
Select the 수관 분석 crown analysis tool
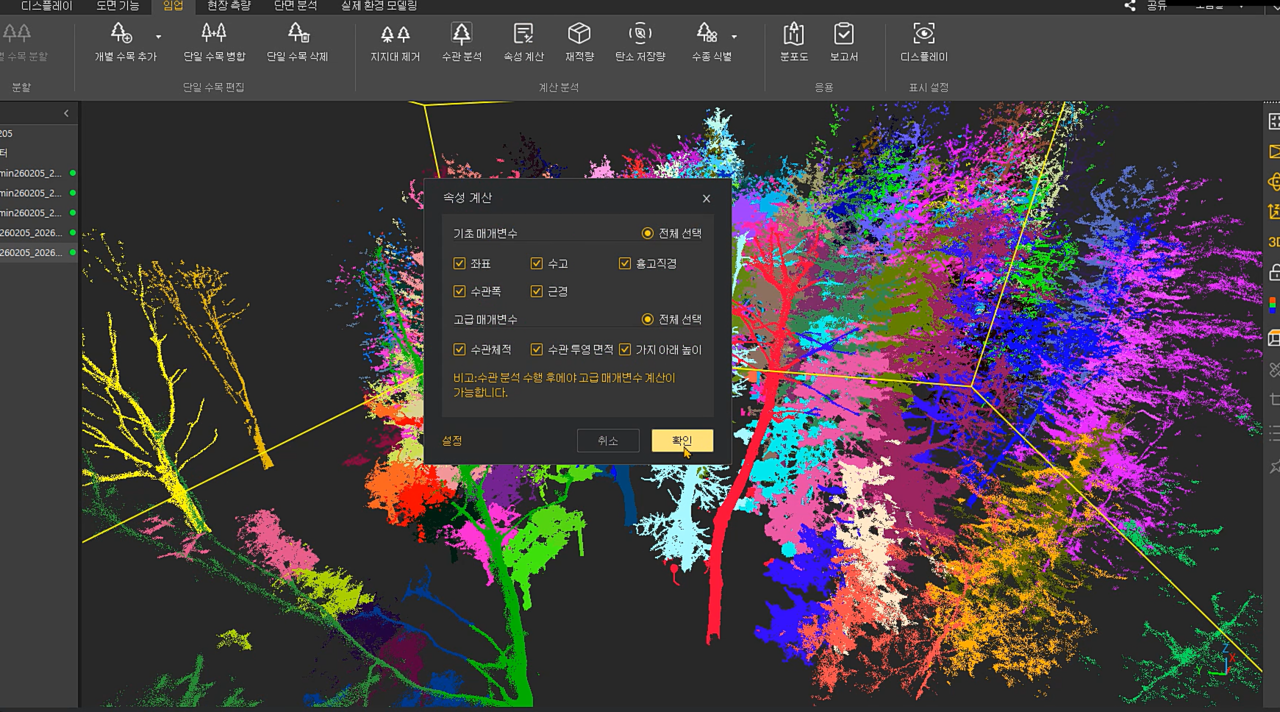(x=461, y=44)
